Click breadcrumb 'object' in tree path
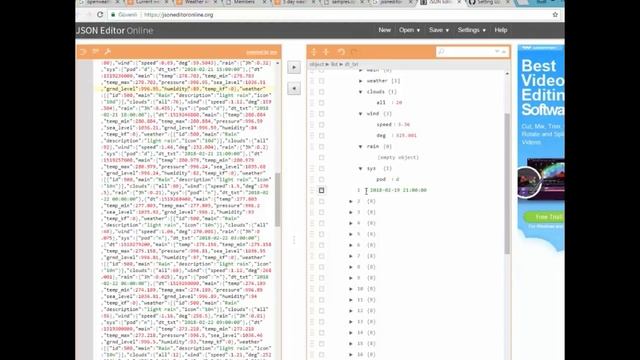 click(316, 64)
